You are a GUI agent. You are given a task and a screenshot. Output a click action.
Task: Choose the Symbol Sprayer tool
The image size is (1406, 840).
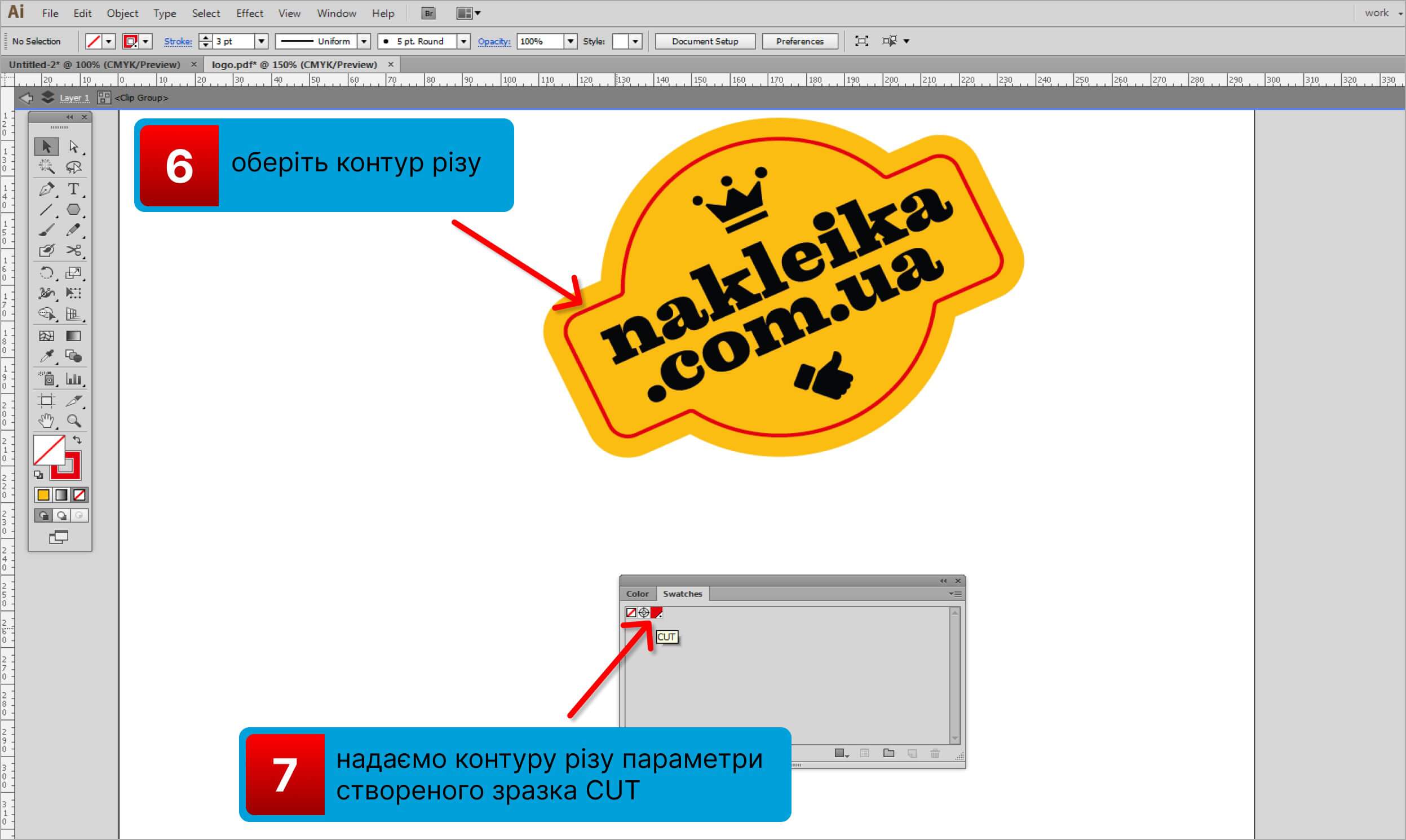tap(46, 378)
